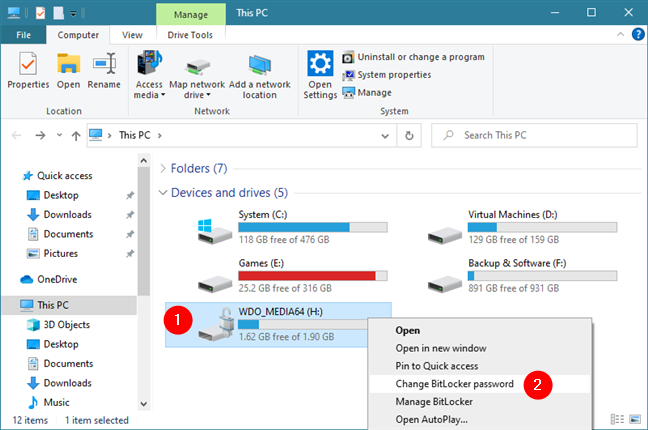The height and width of the screenshot is (430, 648).
Task: Click the Open folder ribbon icon
Action: pyautogui.click(x=68, y=64)
